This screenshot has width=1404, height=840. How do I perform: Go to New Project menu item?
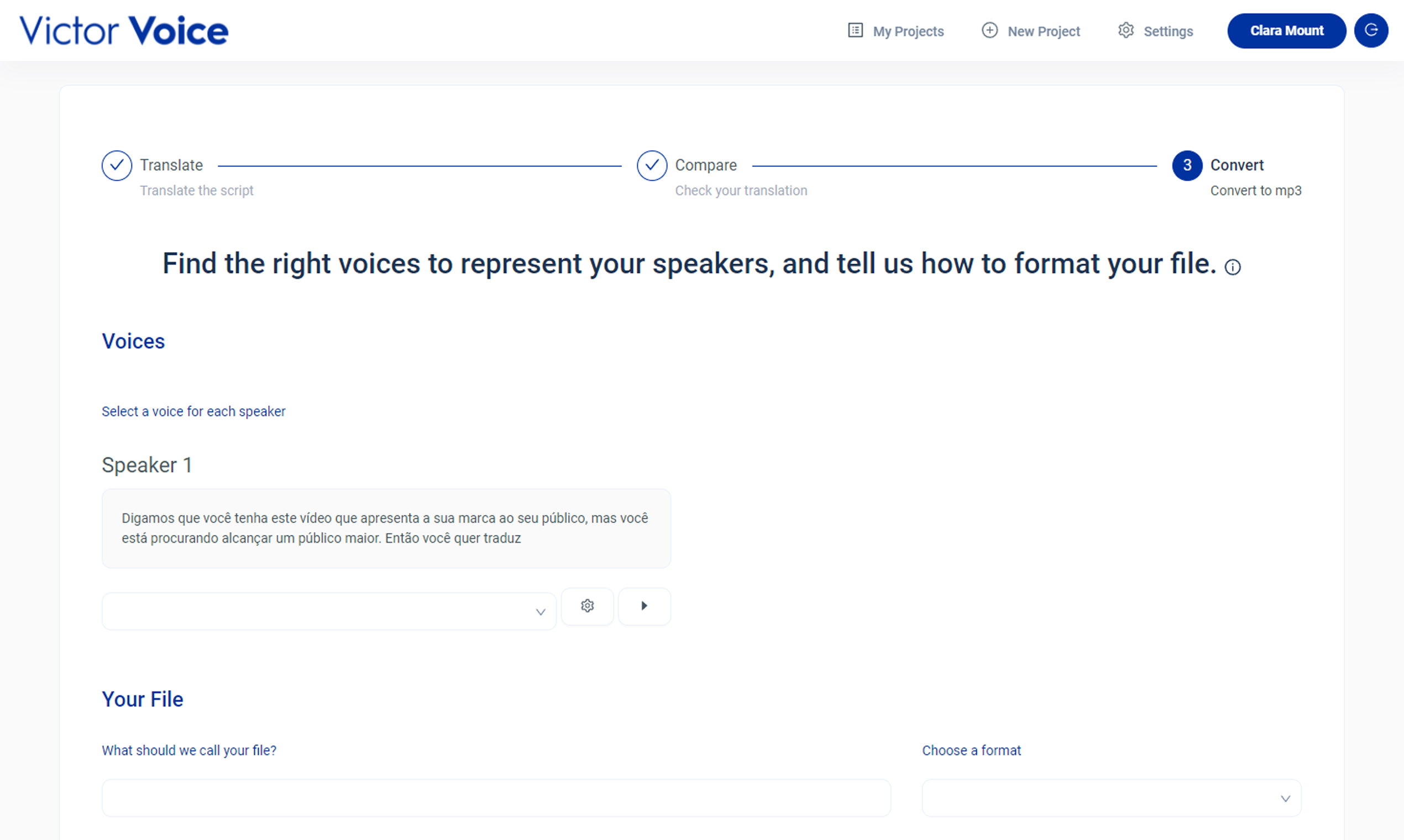1044,31
